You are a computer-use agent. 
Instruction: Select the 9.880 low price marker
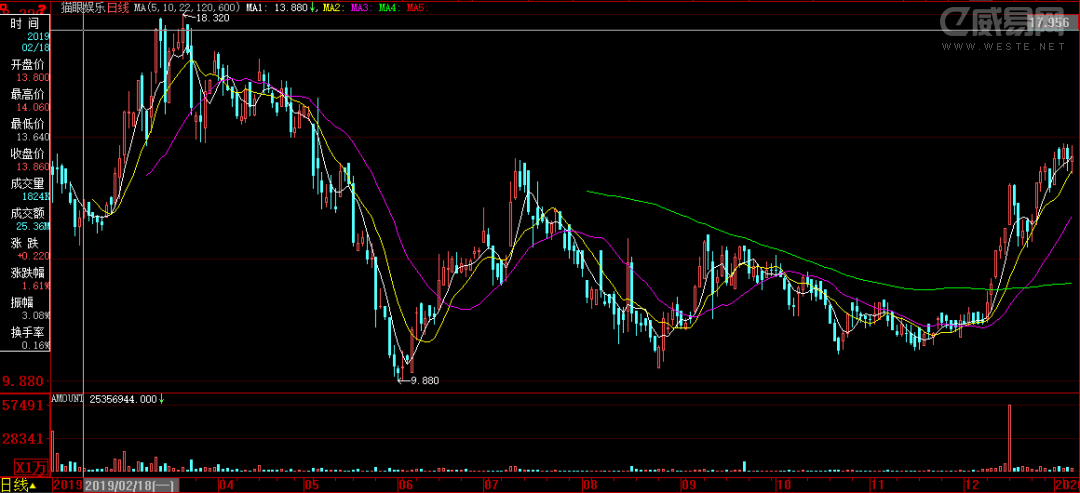424,380
